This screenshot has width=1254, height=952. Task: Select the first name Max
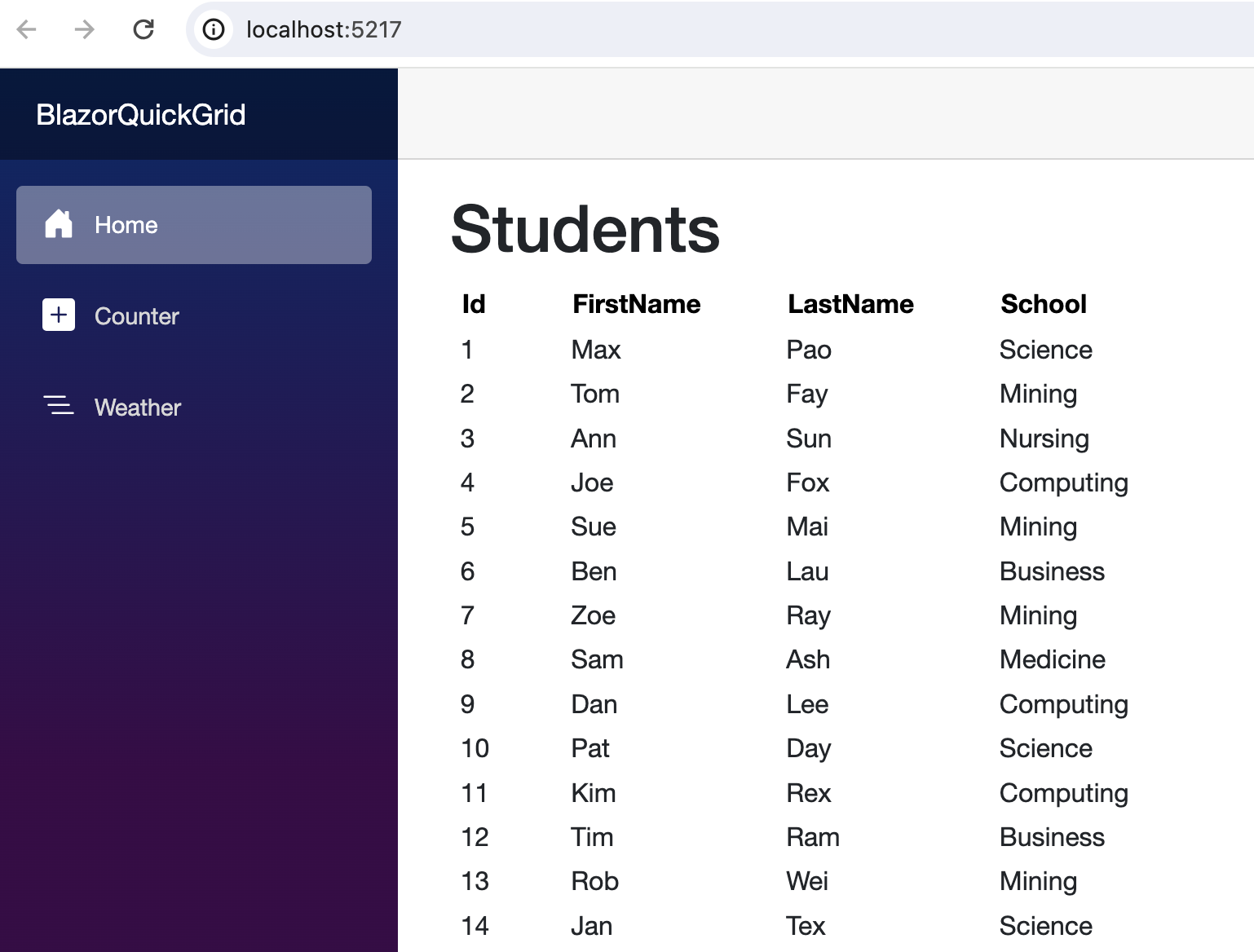point(596,350)
